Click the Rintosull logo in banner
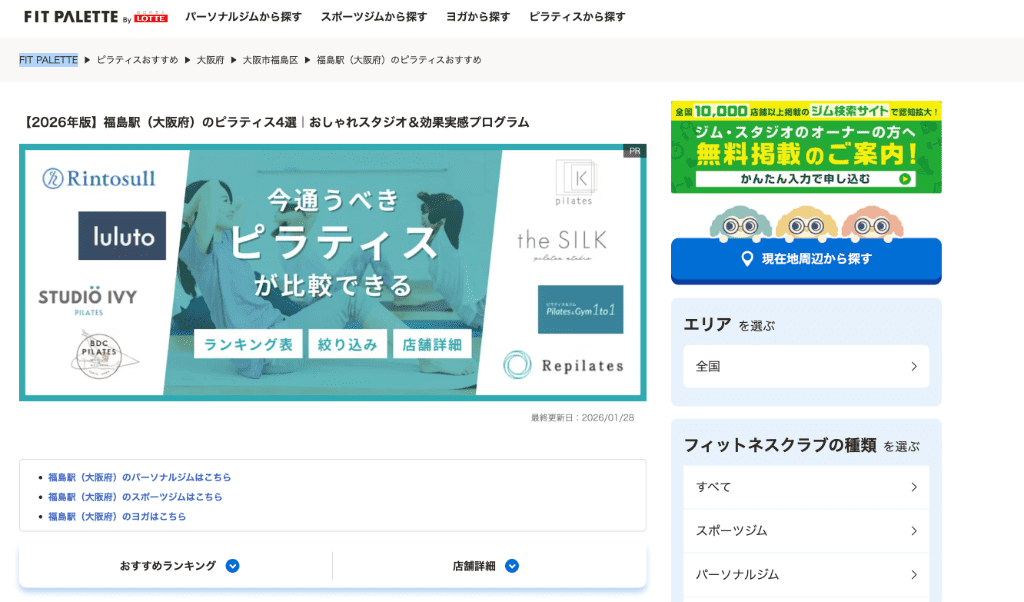The image size is (1024, 602). pos(99,179)
